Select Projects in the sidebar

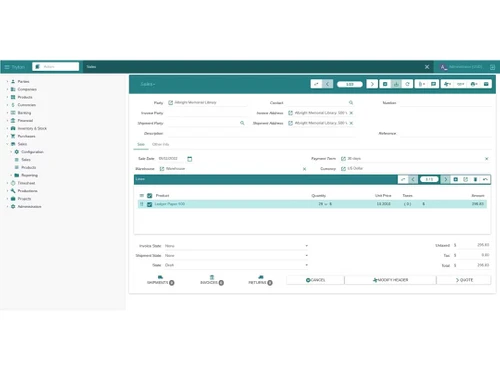[24, 199]
